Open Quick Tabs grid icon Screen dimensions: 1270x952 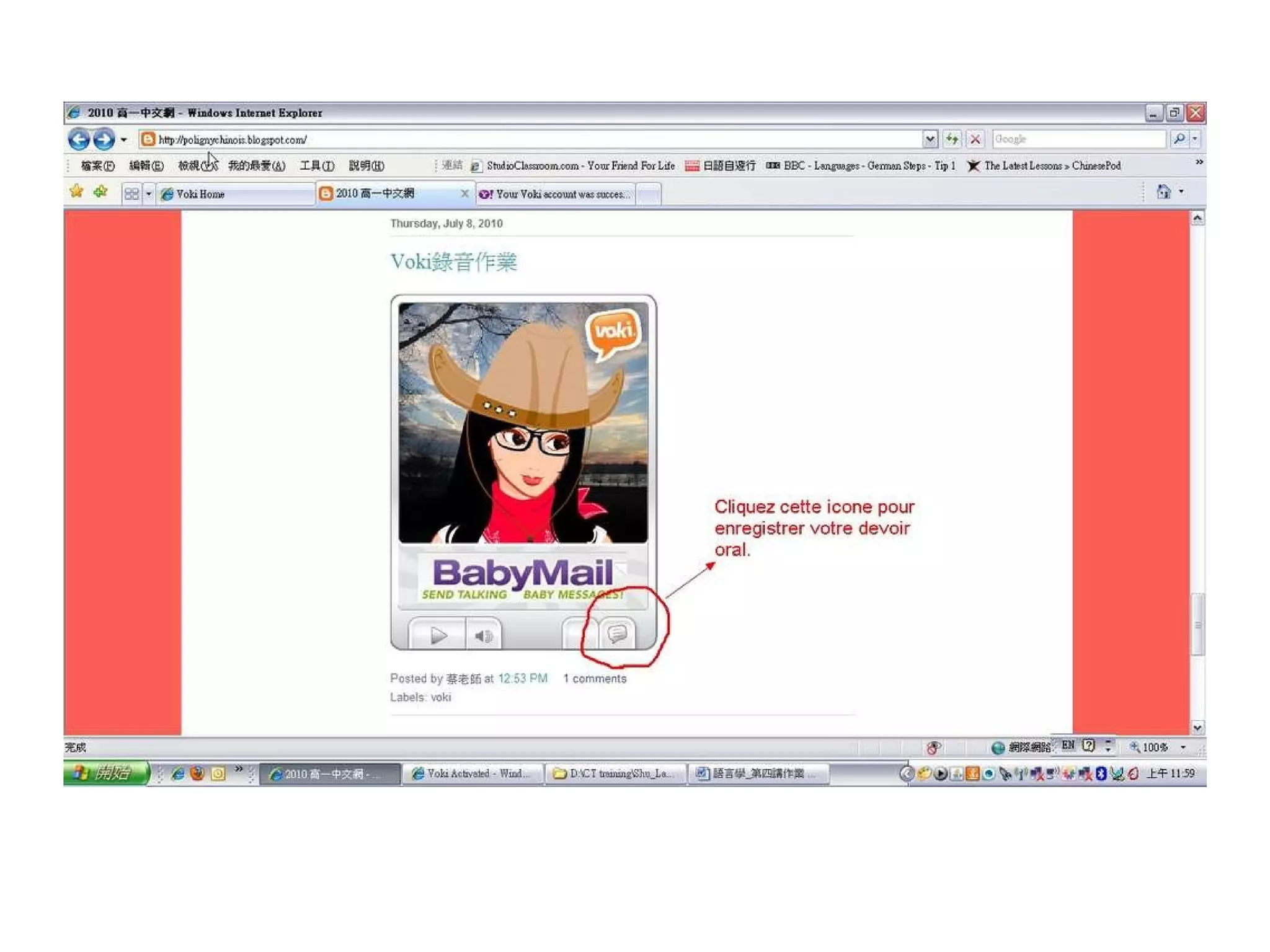click(x=131, y=194)
